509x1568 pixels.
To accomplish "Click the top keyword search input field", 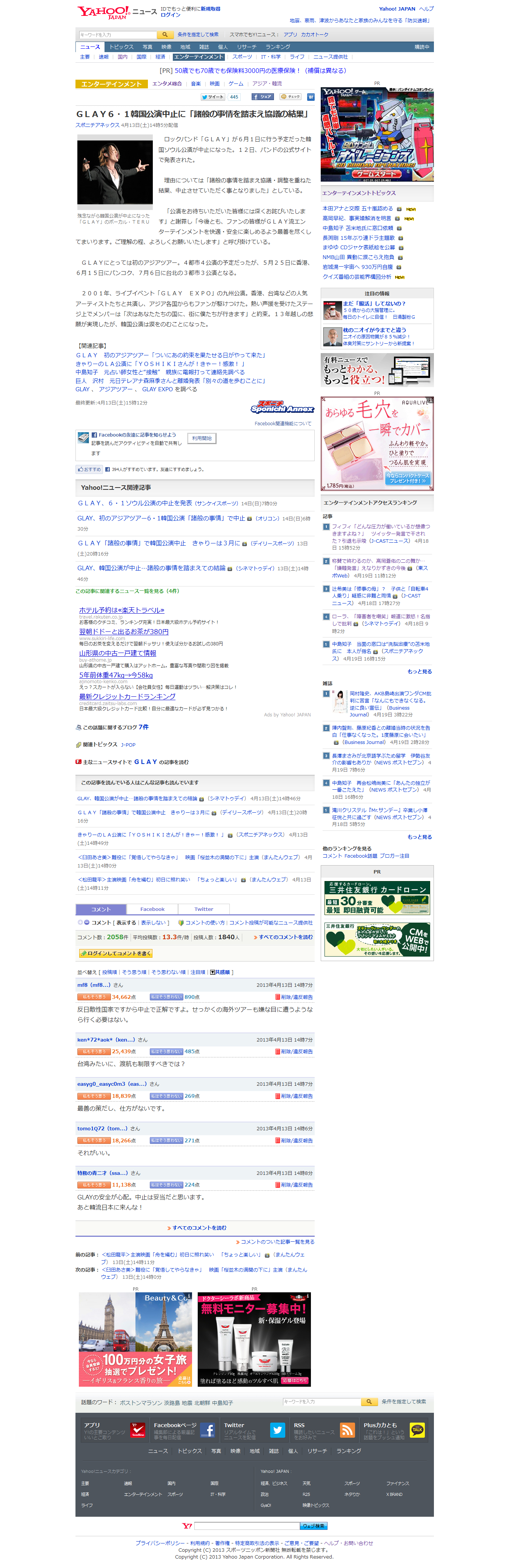I will tap(117, 35).
